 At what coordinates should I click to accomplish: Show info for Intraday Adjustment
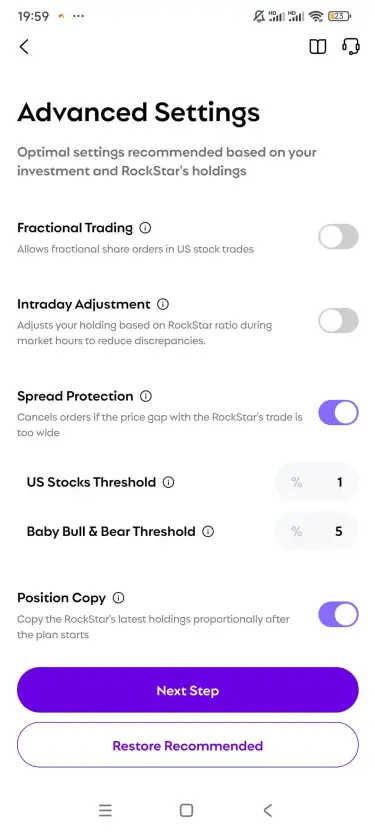click(163, 304)
